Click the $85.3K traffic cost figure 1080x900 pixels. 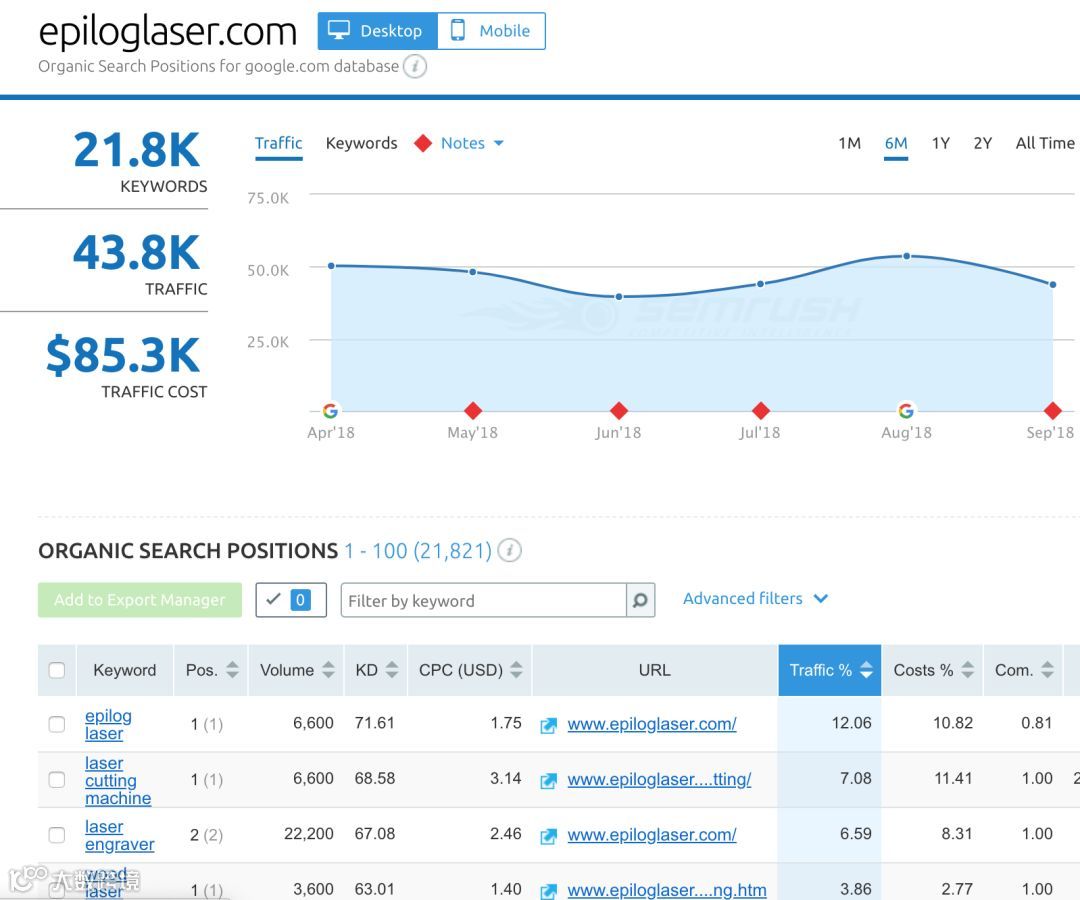123,355
